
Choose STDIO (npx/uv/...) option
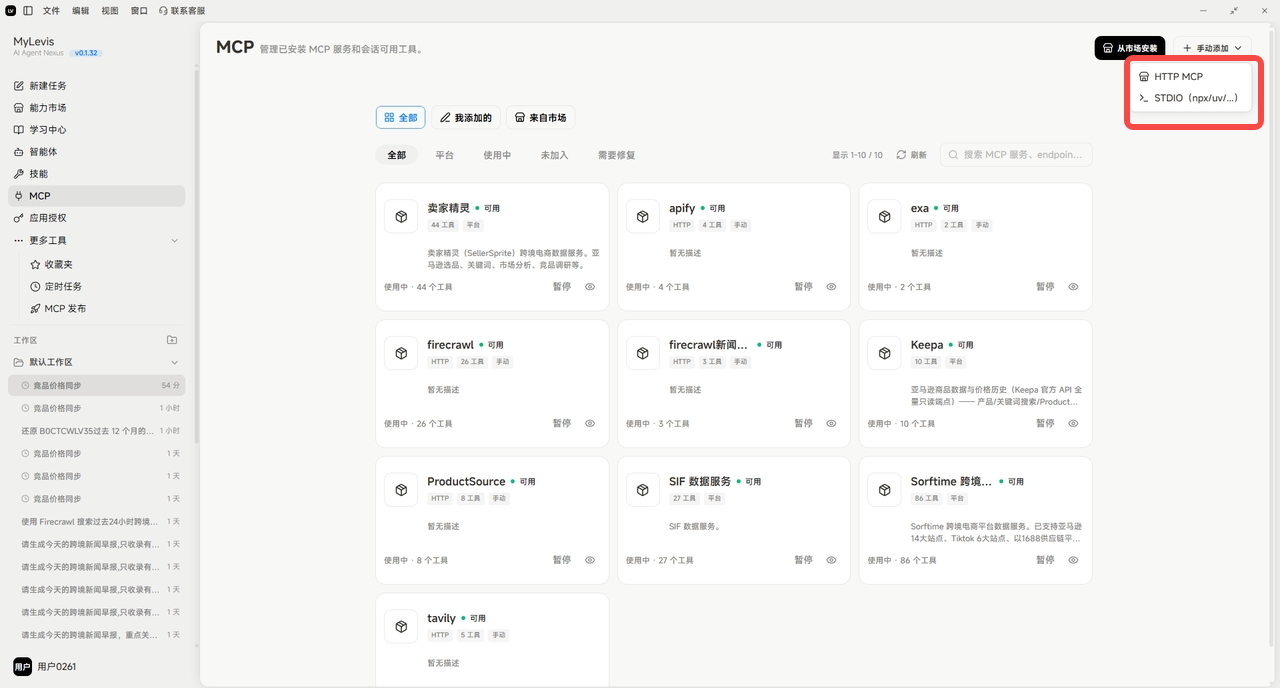[1190, 98]
